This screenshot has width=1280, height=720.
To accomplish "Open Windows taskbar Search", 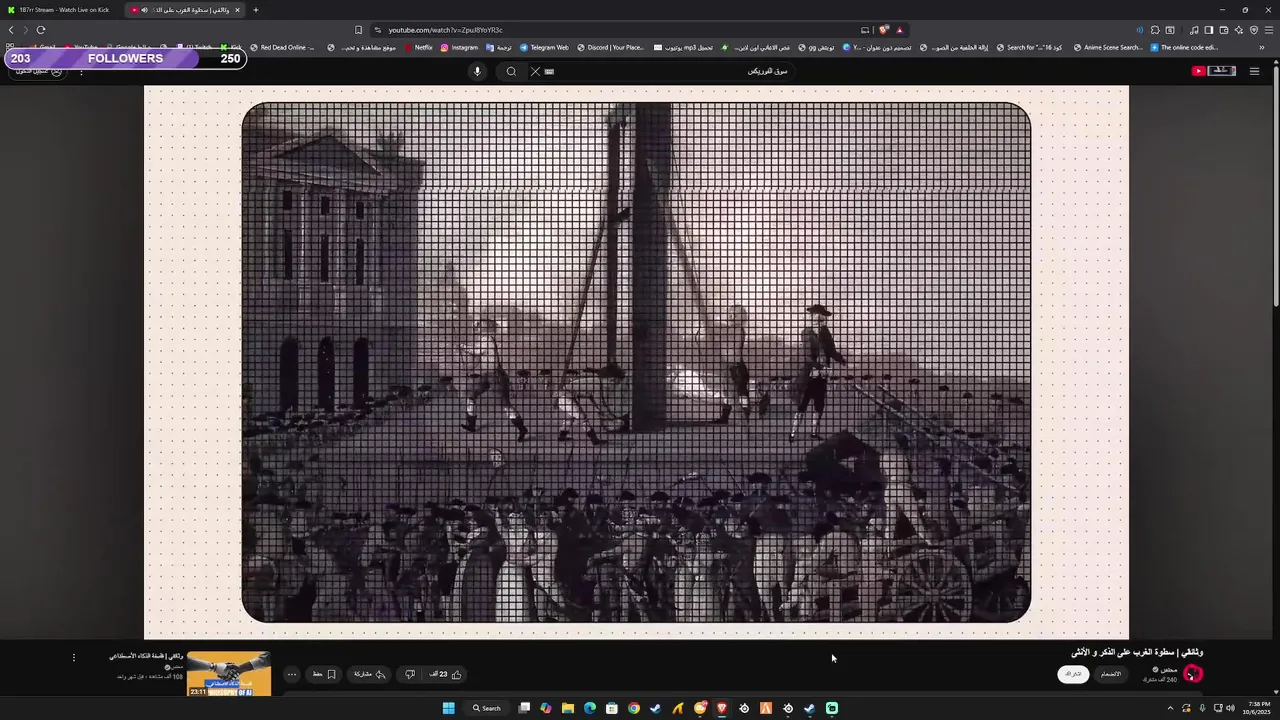I will click(x=487, y=708).
